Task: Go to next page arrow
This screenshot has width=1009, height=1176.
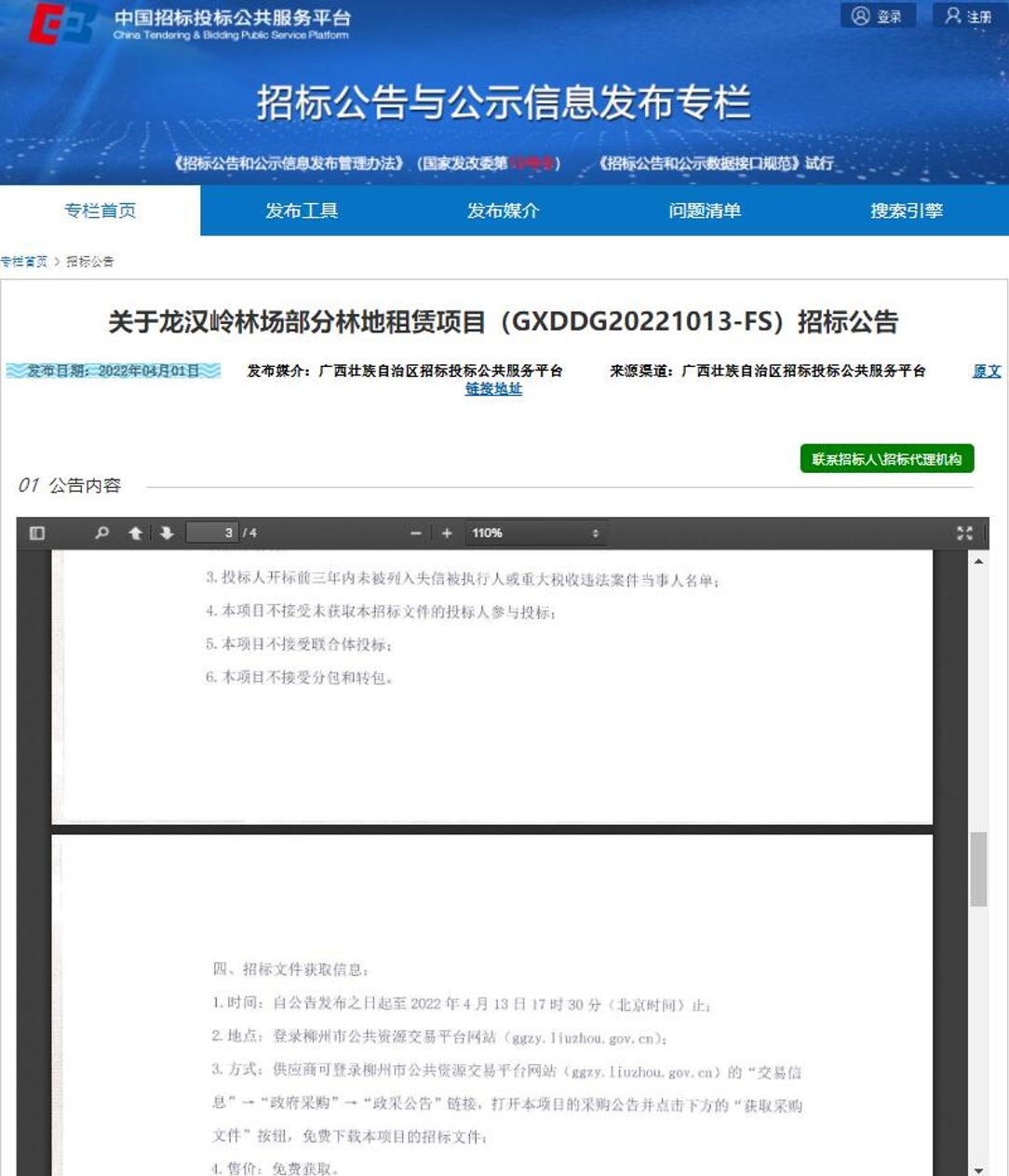Action: click(x=167, y=533)
